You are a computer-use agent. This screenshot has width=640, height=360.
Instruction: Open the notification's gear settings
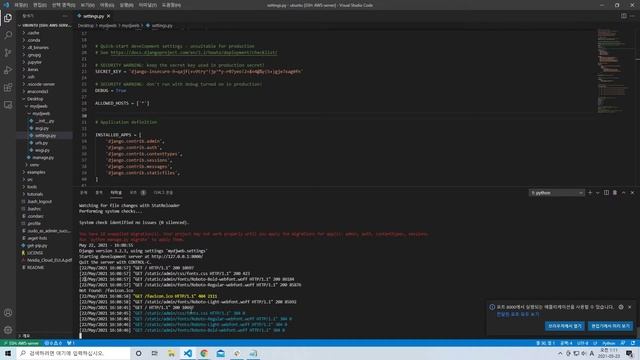(x=621, y=307)
